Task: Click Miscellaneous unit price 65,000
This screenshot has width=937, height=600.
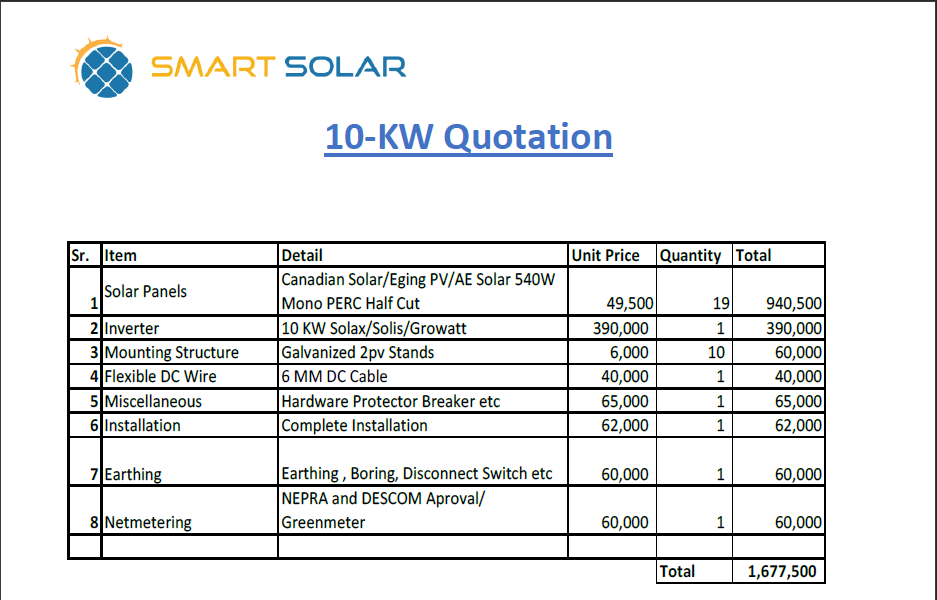Action: pyautogui.click(x=625, y=402)
